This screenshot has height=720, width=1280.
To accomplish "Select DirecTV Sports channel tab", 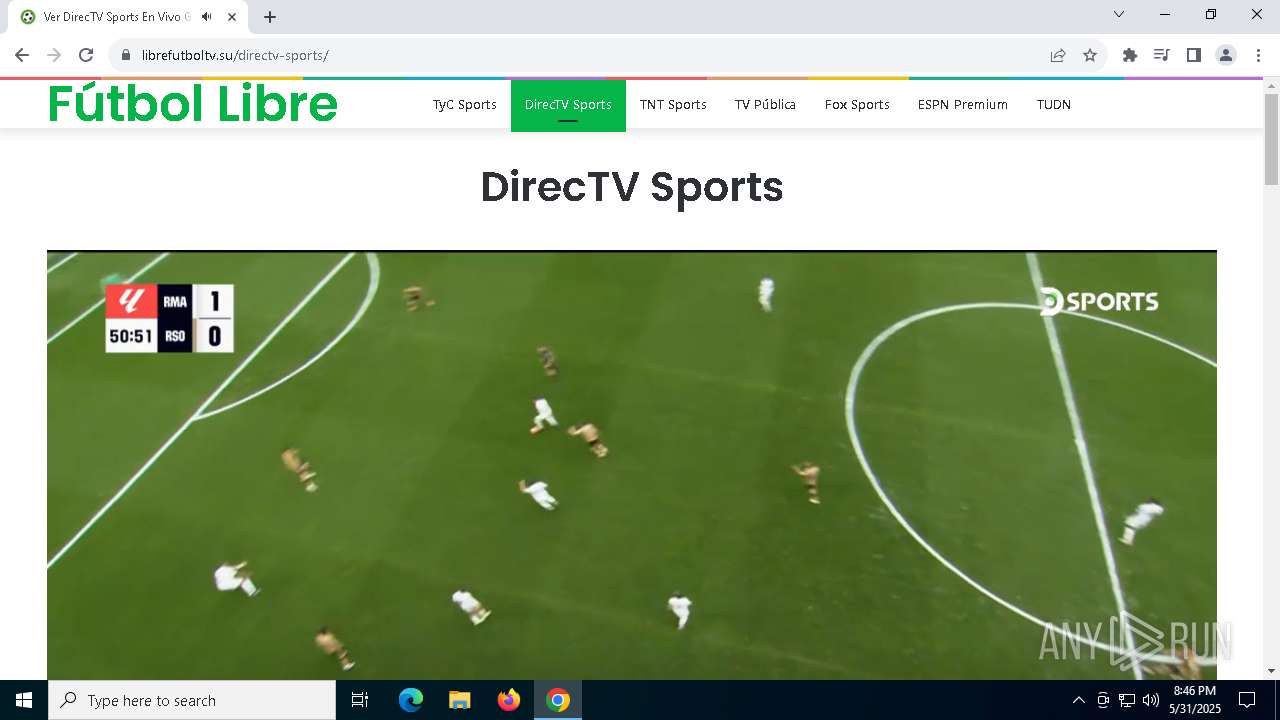I will click(x=568, y=104).
